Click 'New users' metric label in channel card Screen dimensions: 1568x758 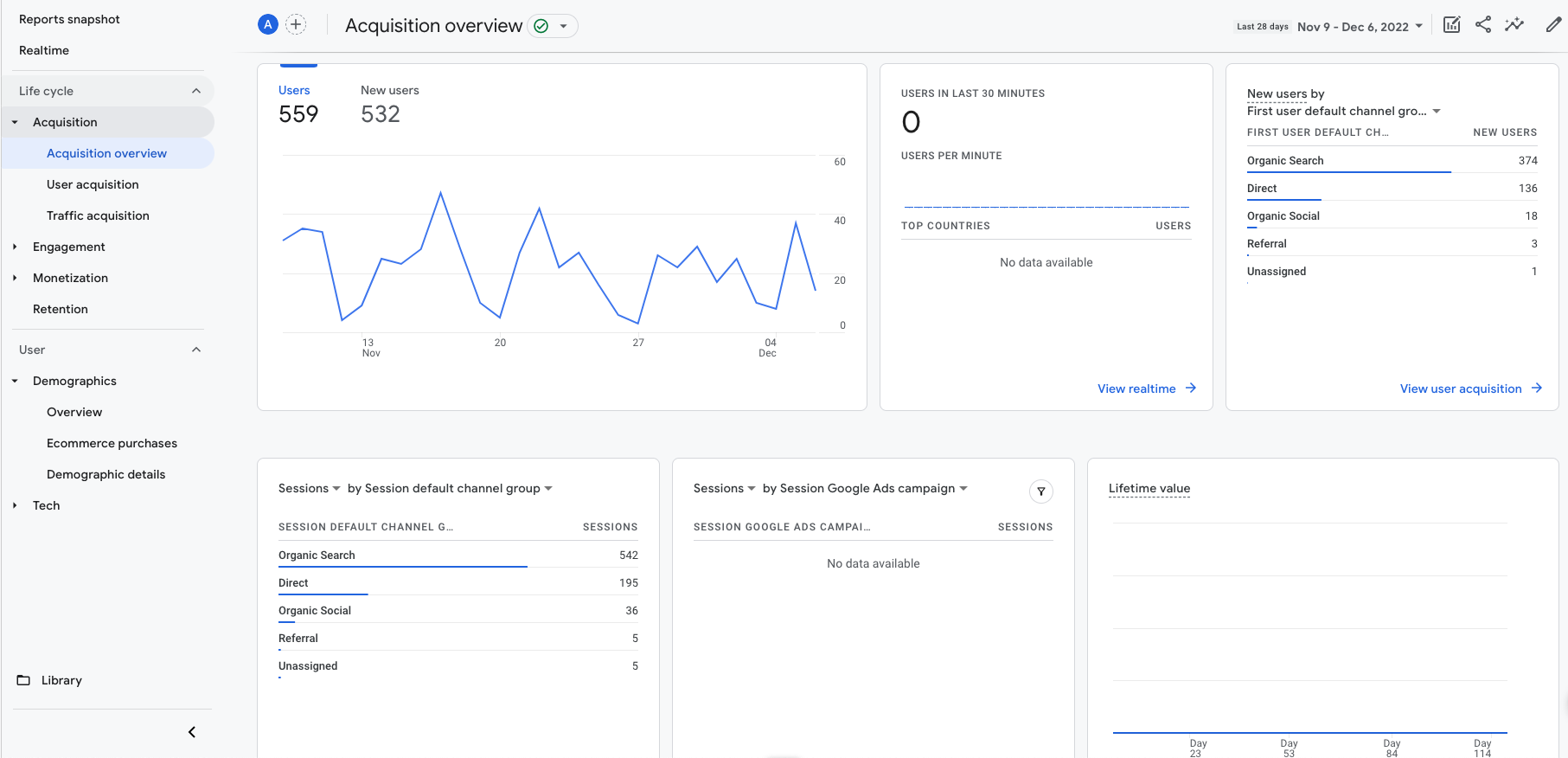1277,93
